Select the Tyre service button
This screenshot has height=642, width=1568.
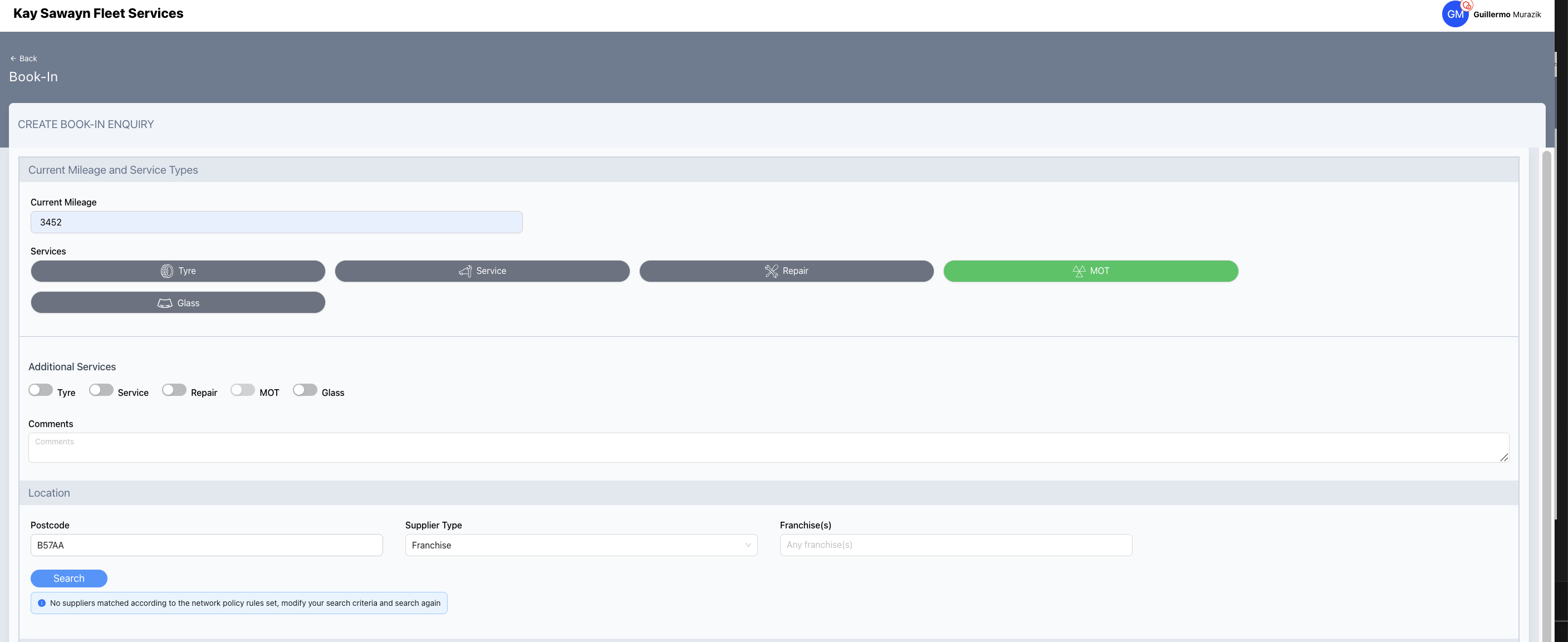(178, 271)
